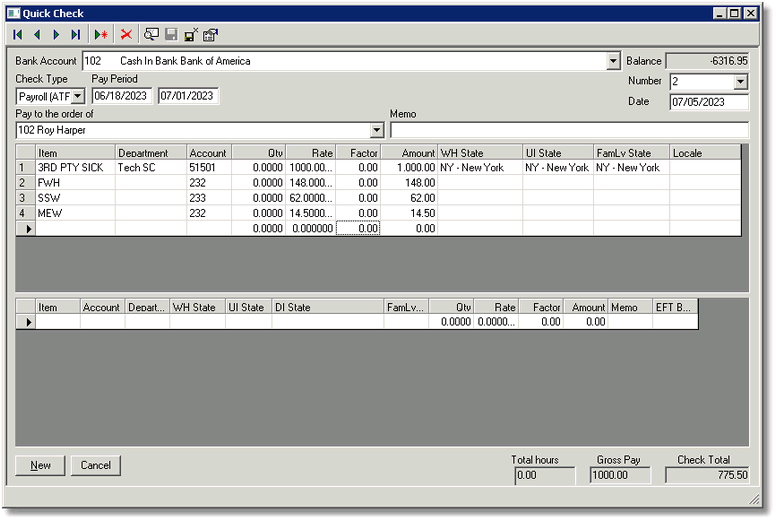Click the save and close icon
This screenshot has width=776, height=521.
pyautogui.click(x=191, y=34)
